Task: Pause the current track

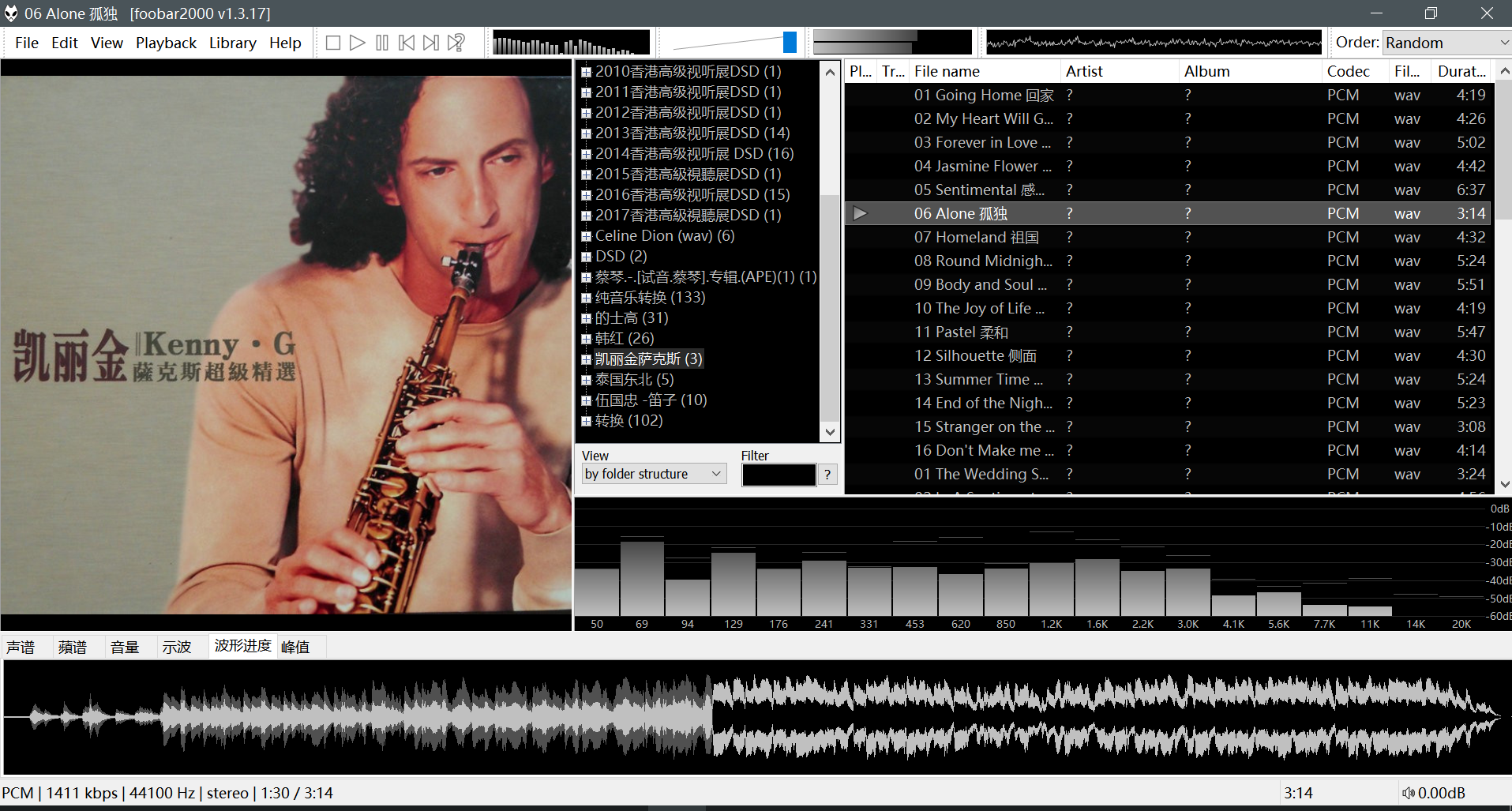Action: click(382, 43)
